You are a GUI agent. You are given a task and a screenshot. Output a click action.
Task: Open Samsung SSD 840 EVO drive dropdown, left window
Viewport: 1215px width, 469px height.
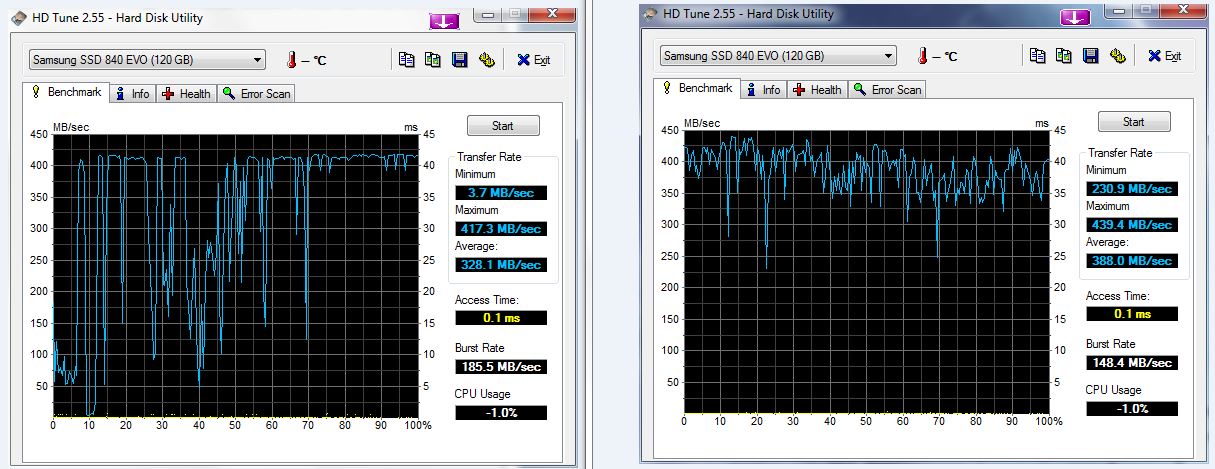pyautogui.click(x=147, y=60)
